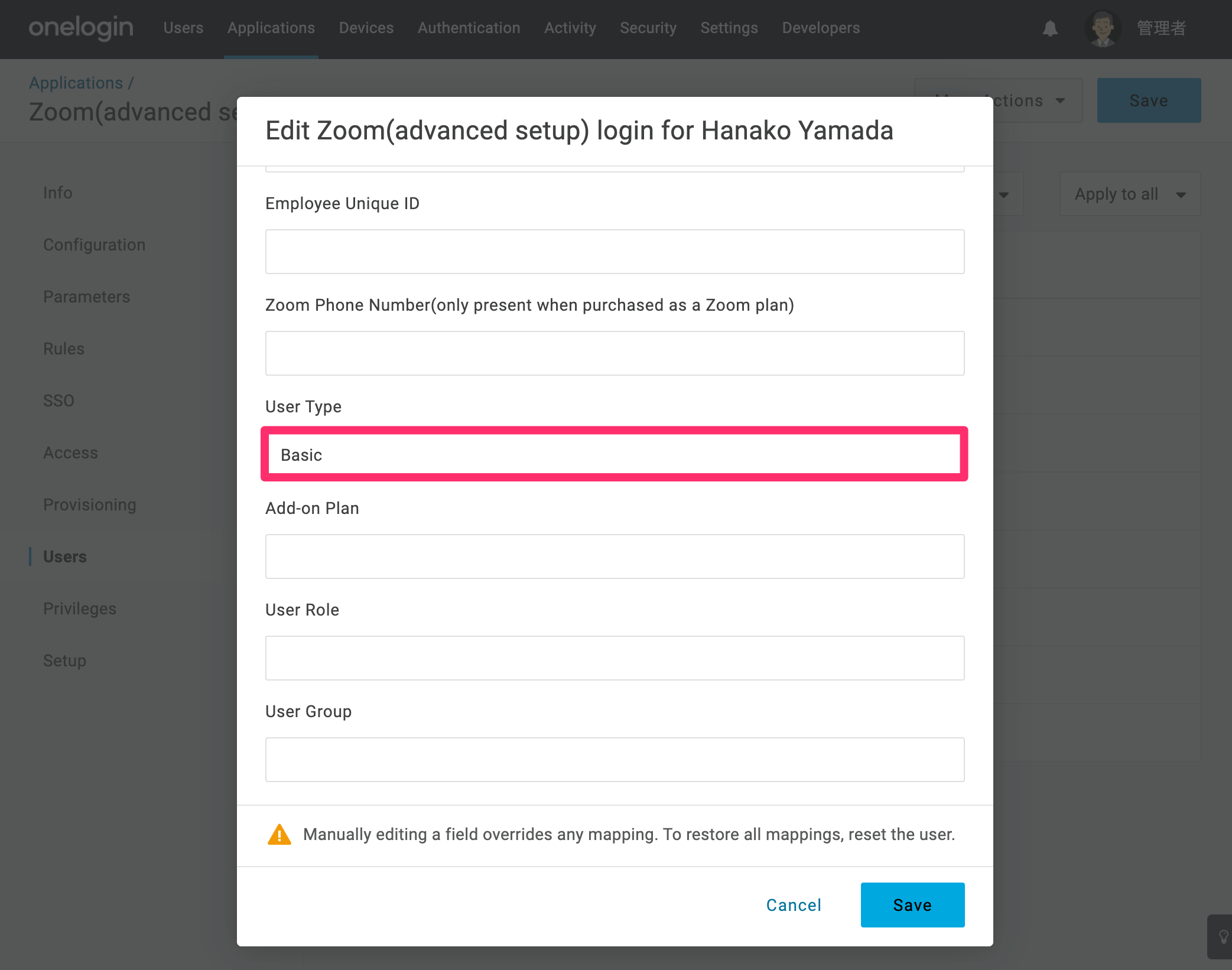Click the Employee Unique ID label
Screen dimensions: 1232x970
point(342,203)
